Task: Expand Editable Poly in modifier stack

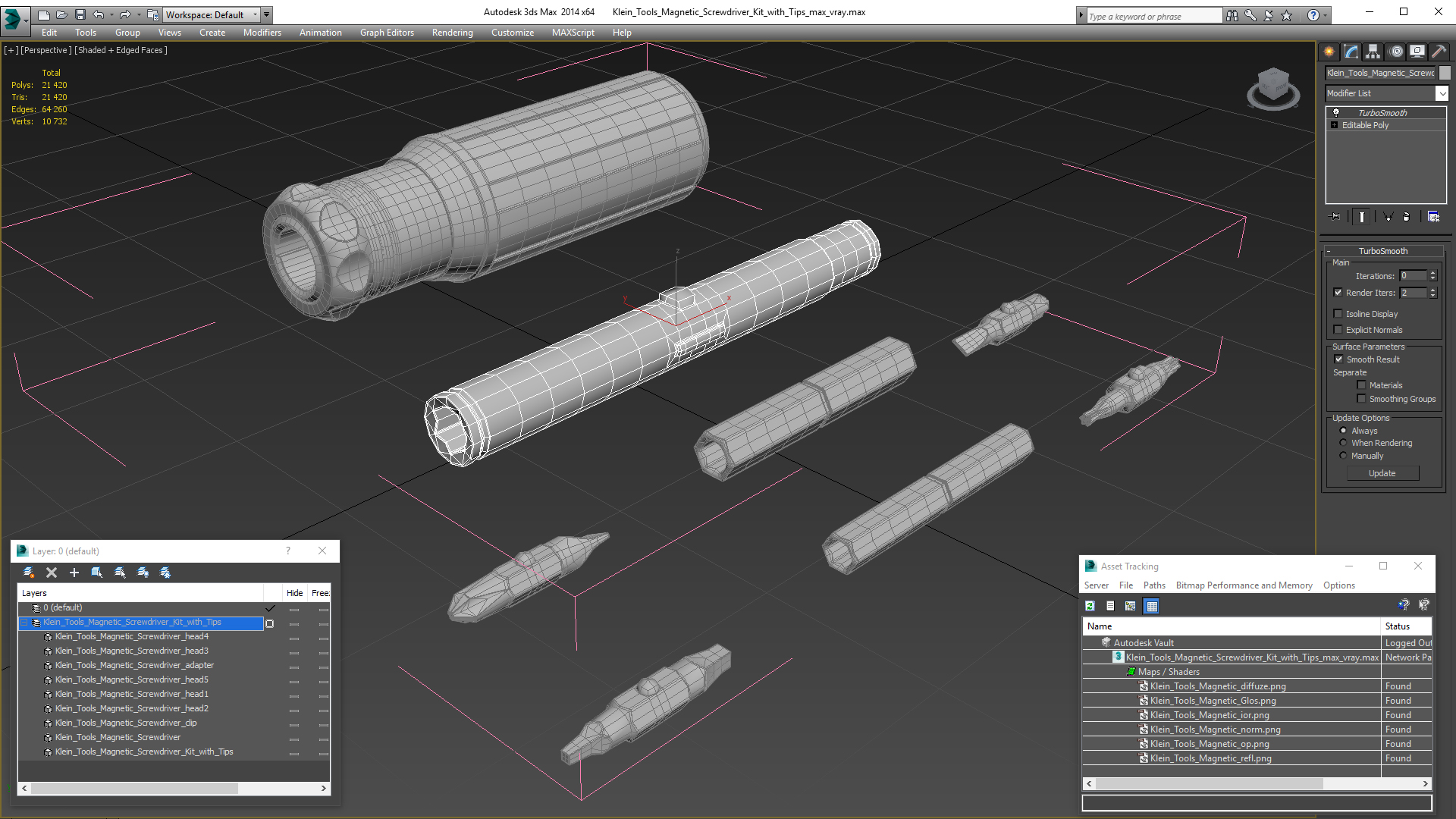Action: click(x=1334, y=125)
